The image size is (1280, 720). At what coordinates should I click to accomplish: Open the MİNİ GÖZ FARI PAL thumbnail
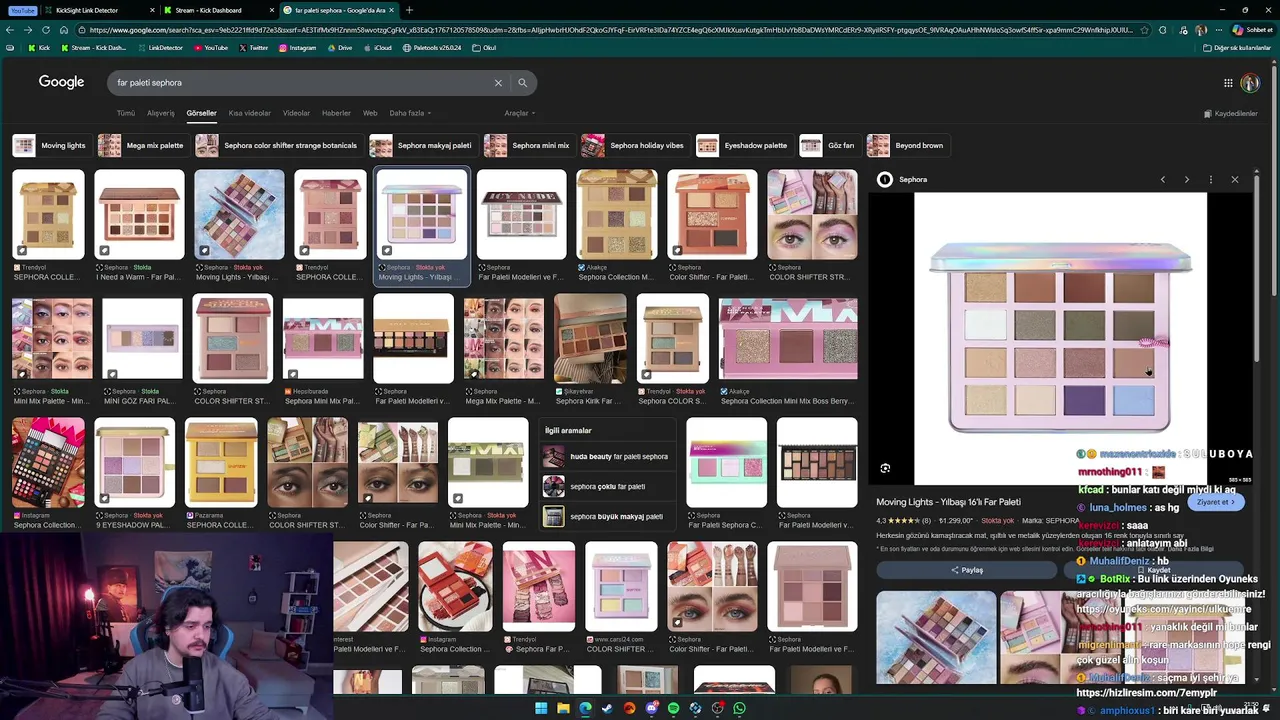(142, 340)
